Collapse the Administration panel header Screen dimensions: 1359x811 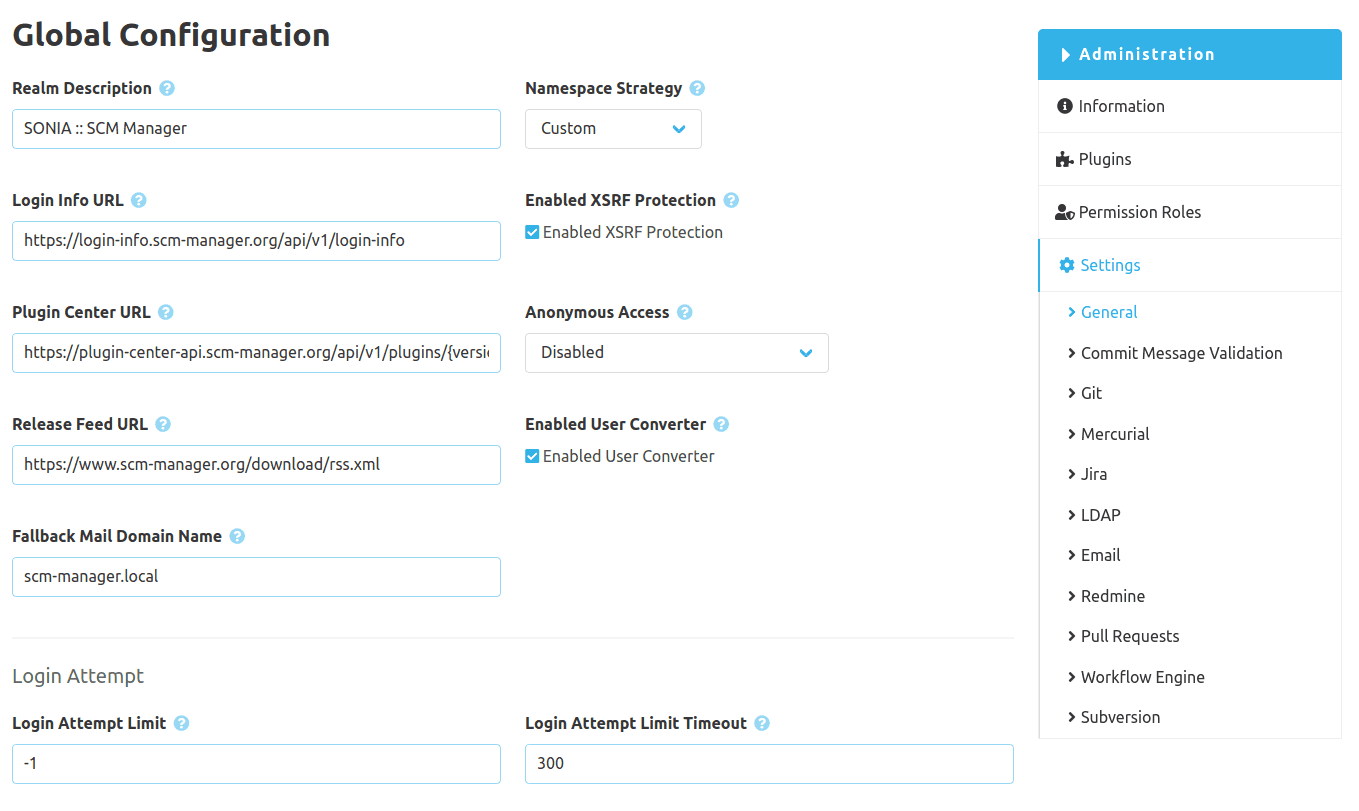(x=1189, y=54)
